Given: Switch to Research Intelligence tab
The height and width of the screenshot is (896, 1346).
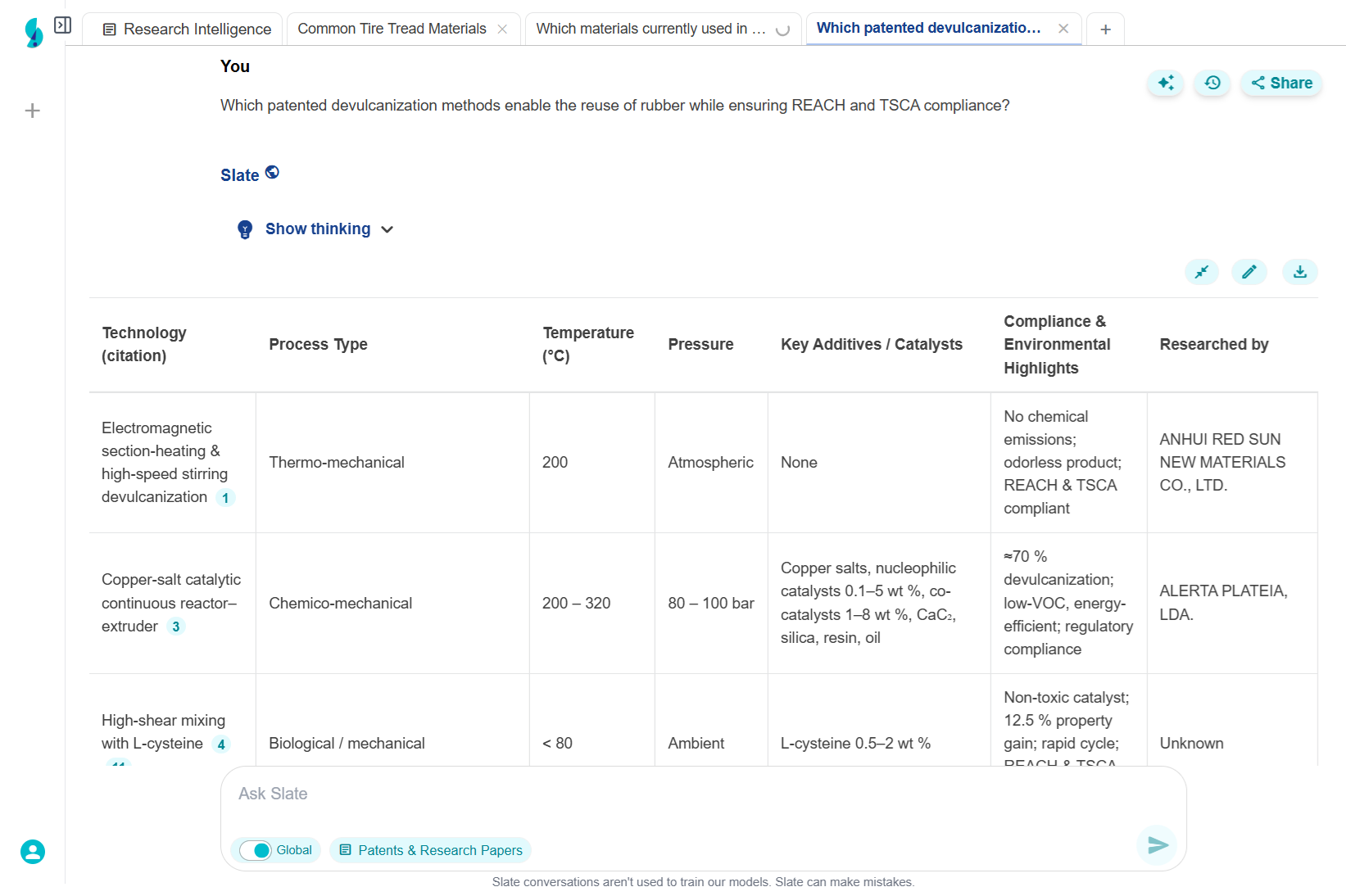Looking at the screenshot, I should click(188, 29).
